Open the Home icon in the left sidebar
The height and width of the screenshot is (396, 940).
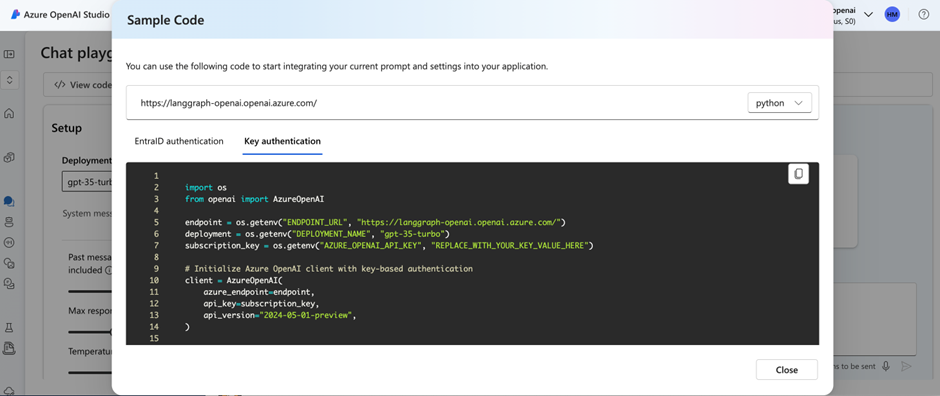9,113
